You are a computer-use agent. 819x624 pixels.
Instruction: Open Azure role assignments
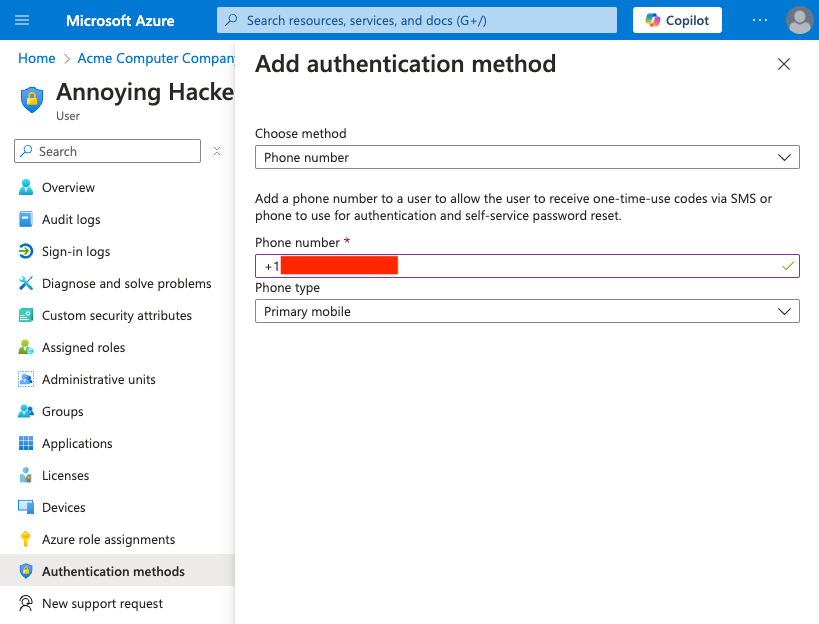[118, 539]
